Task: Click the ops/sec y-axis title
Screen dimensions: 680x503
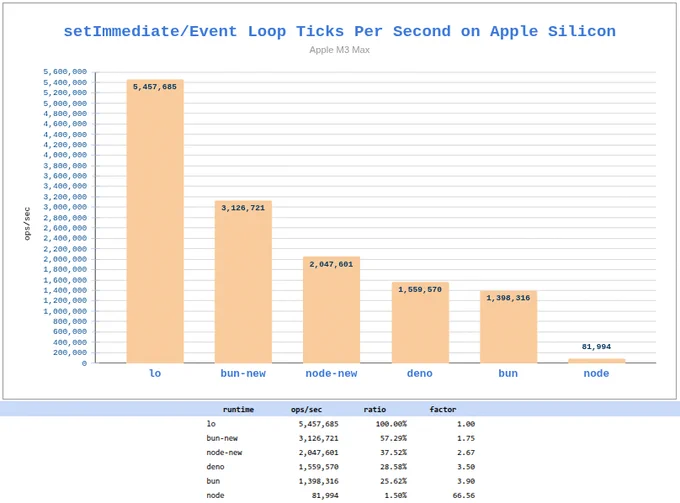Action: point(27,223)
